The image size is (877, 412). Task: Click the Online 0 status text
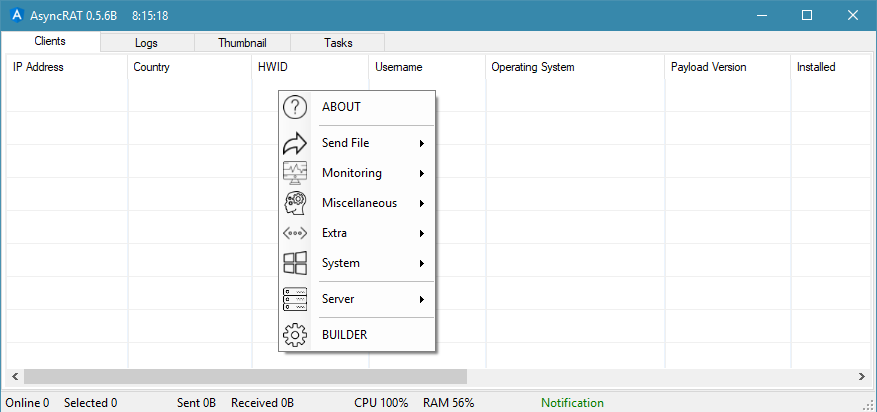click(x=27, y=402)
